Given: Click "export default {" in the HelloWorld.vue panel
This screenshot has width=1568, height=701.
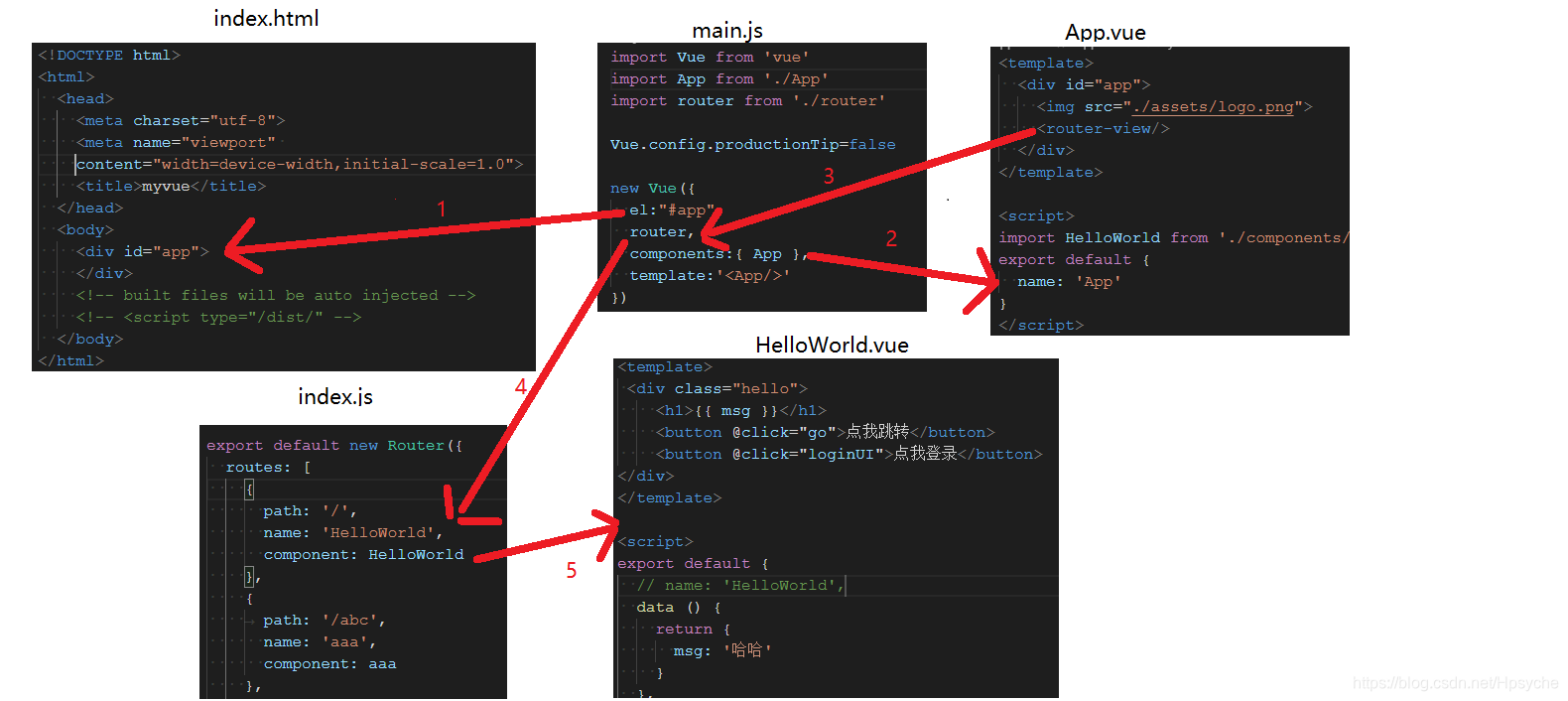Looking at the screenshot, I should click(694, 564).
